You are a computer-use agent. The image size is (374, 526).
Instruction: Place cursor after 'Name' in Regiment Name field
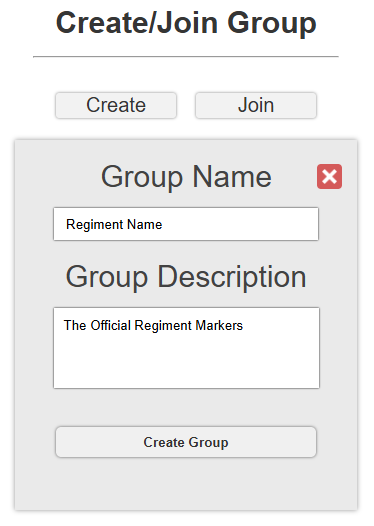coord(163,224)
